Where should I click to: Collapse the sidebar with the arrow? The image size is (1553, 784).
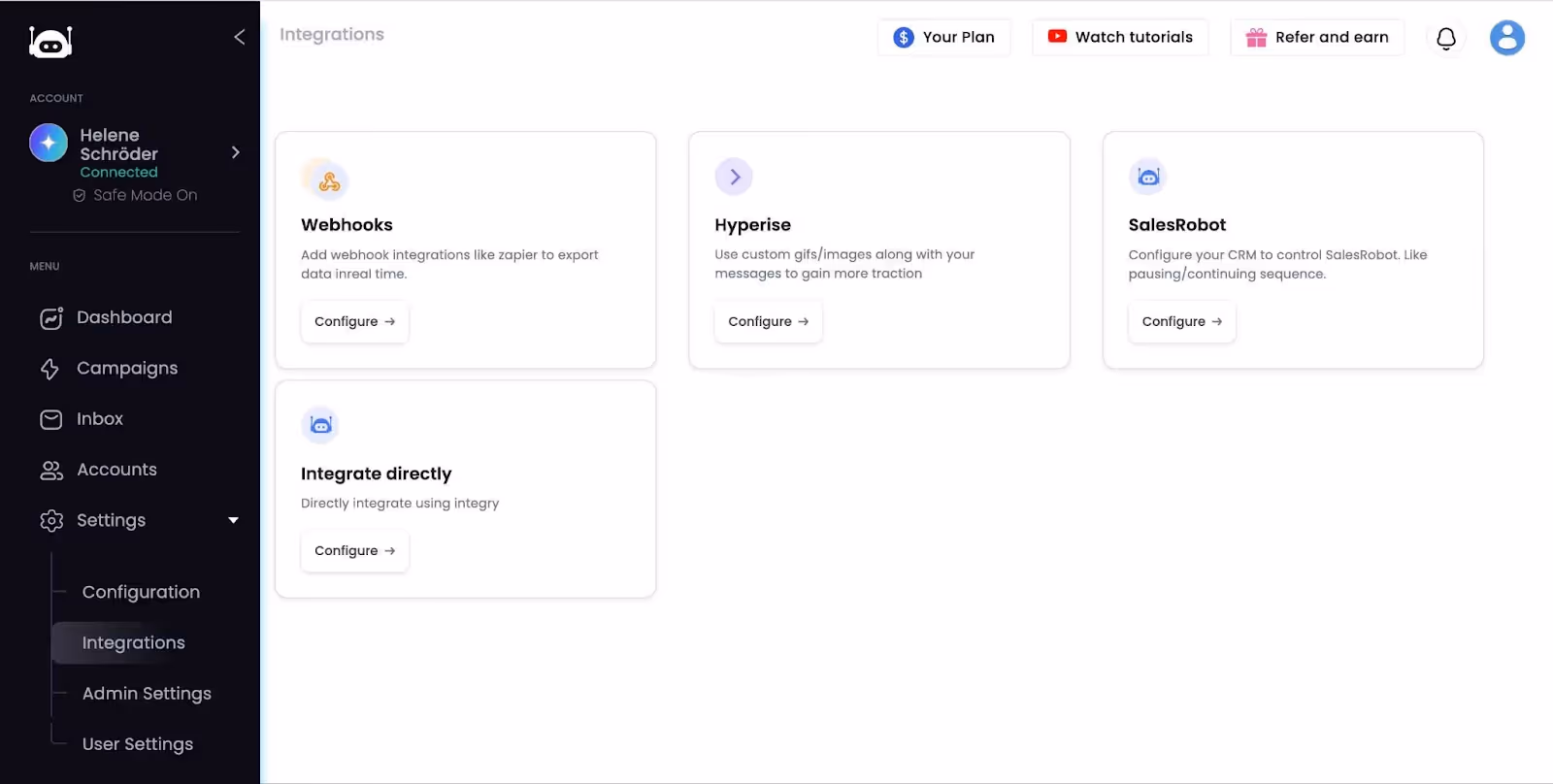(239, 37)
